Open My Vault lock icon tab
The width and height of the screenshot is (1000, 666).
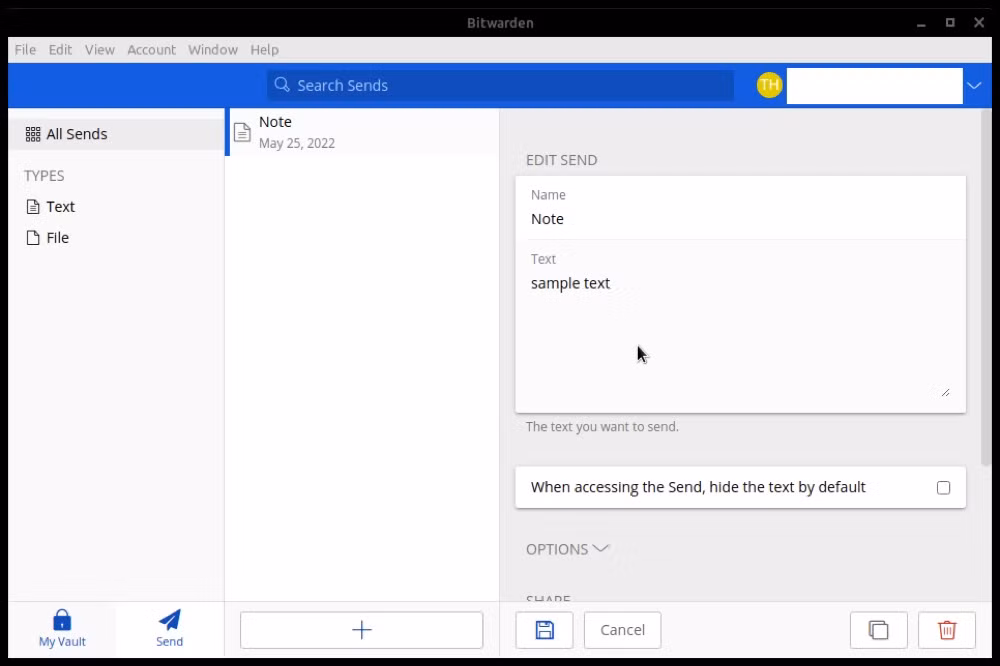62,628
